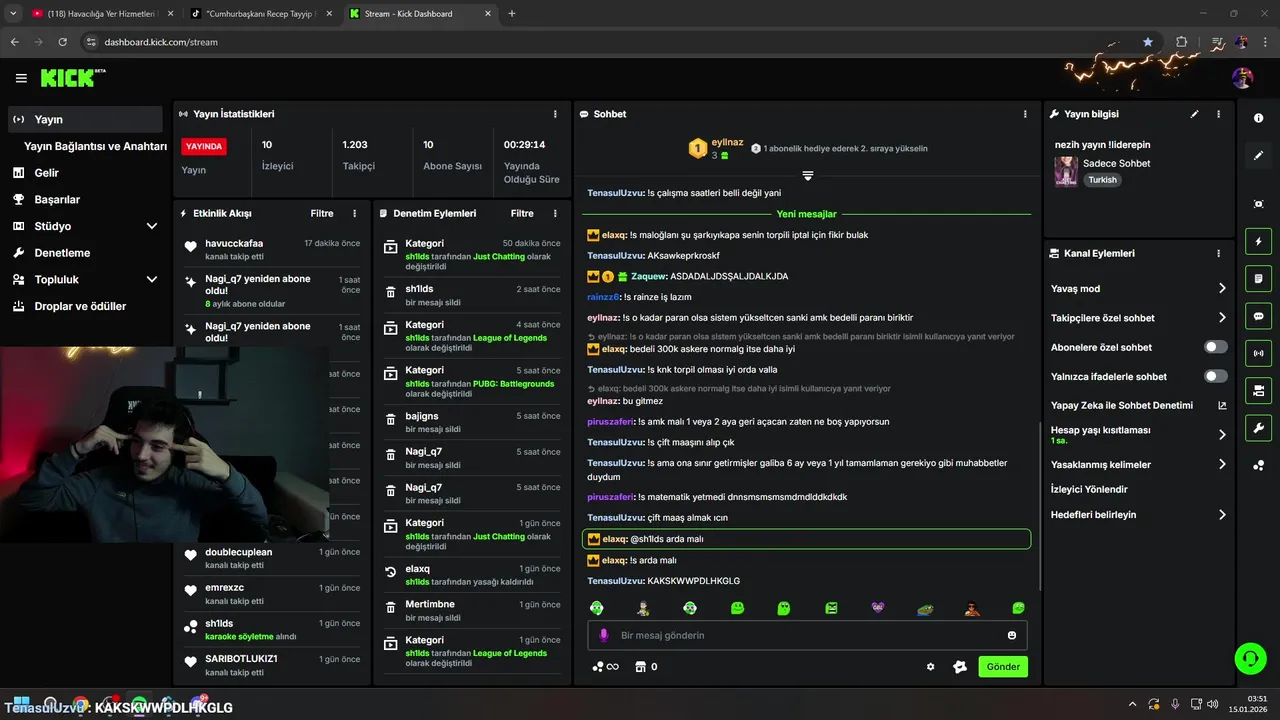The width and height of the screenshot is (1280, 720).
Task: Switch to the YouTube Havacılığa Yer Hizmetleri tab
Action: [x=101, y=14]
